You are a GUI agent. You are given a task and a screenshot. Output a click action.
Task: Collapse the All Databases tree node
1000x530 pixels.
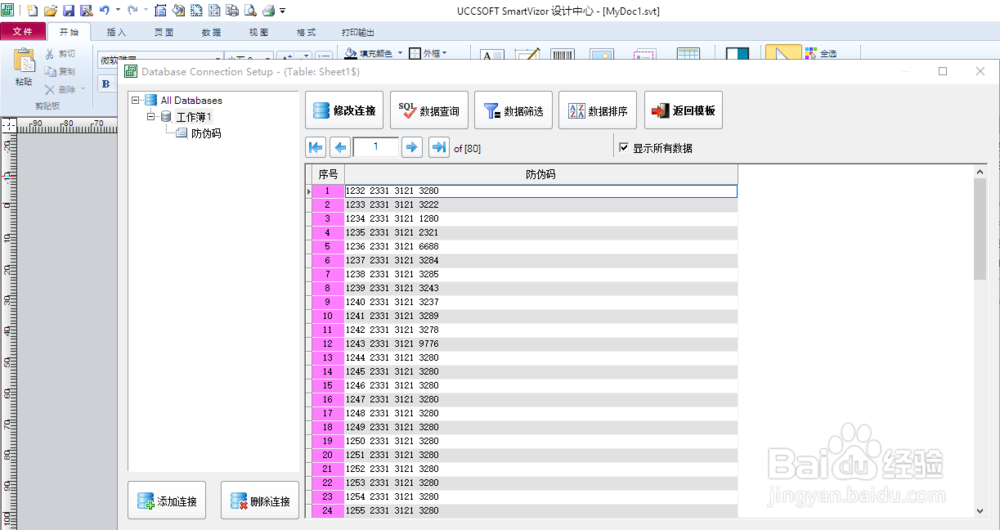point(135,100)
